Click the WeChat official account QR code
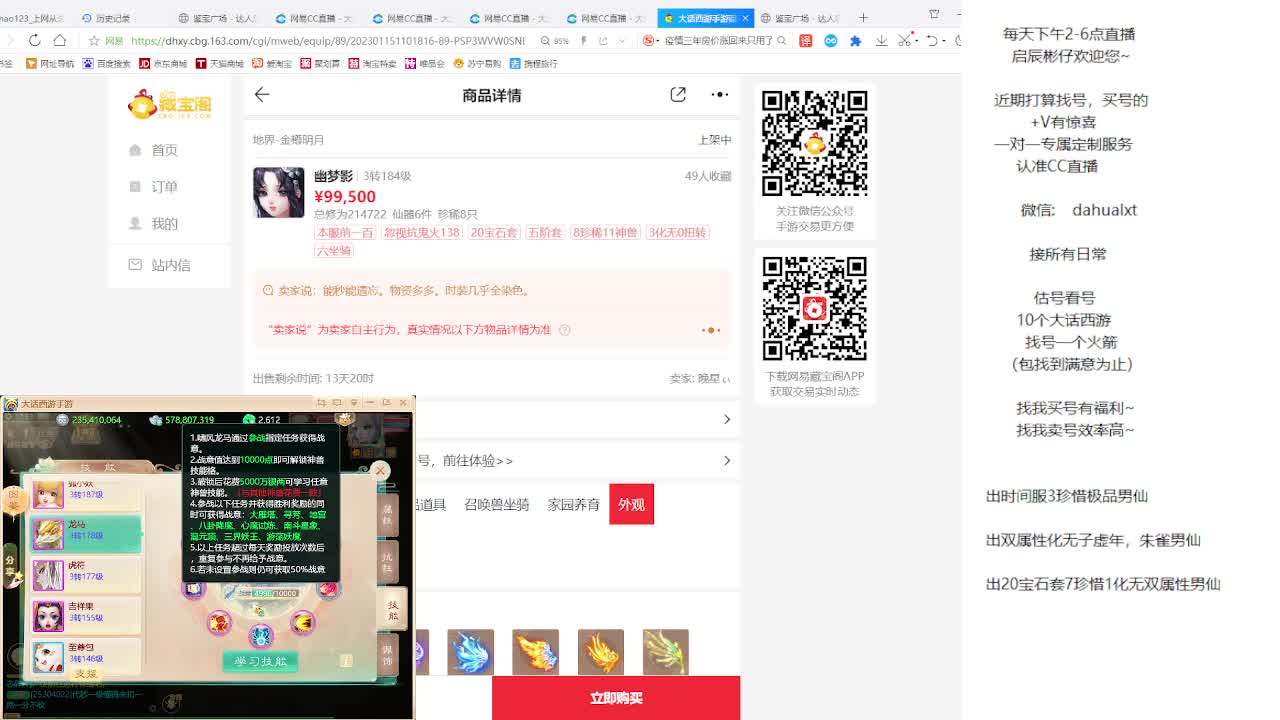Screen dimensions: 1280x720 [815, 143]
